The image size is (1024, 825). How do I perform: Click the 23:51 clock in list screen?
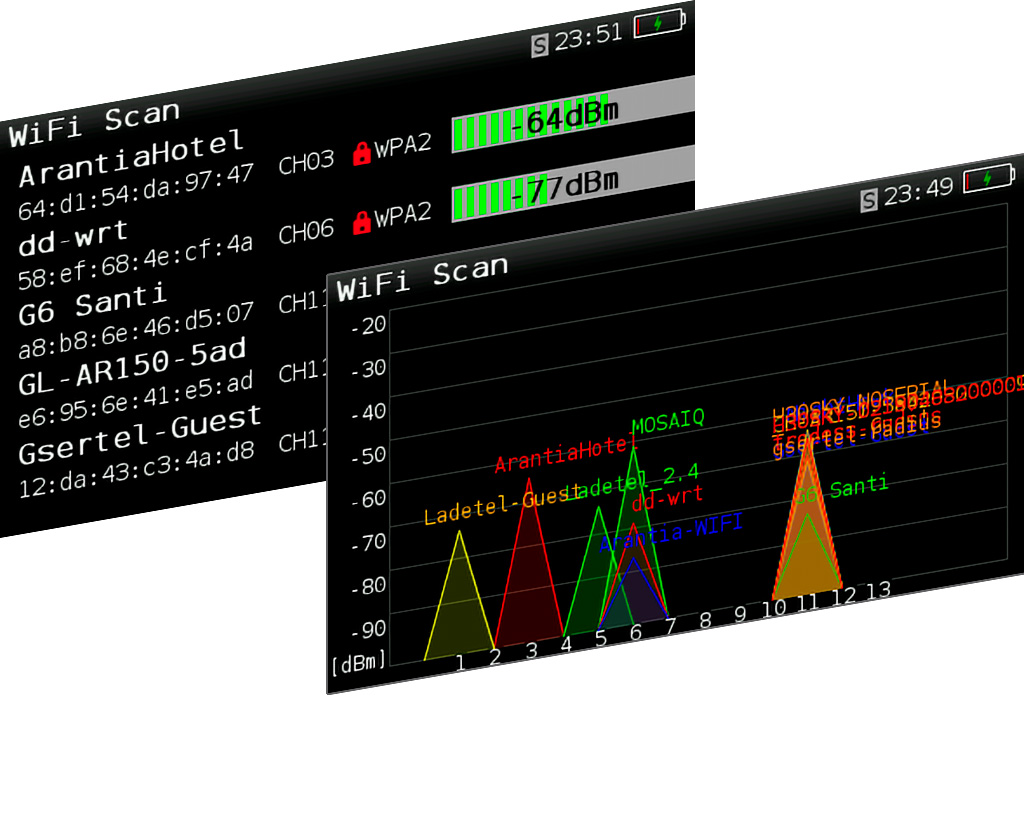(x=588, y=37)
